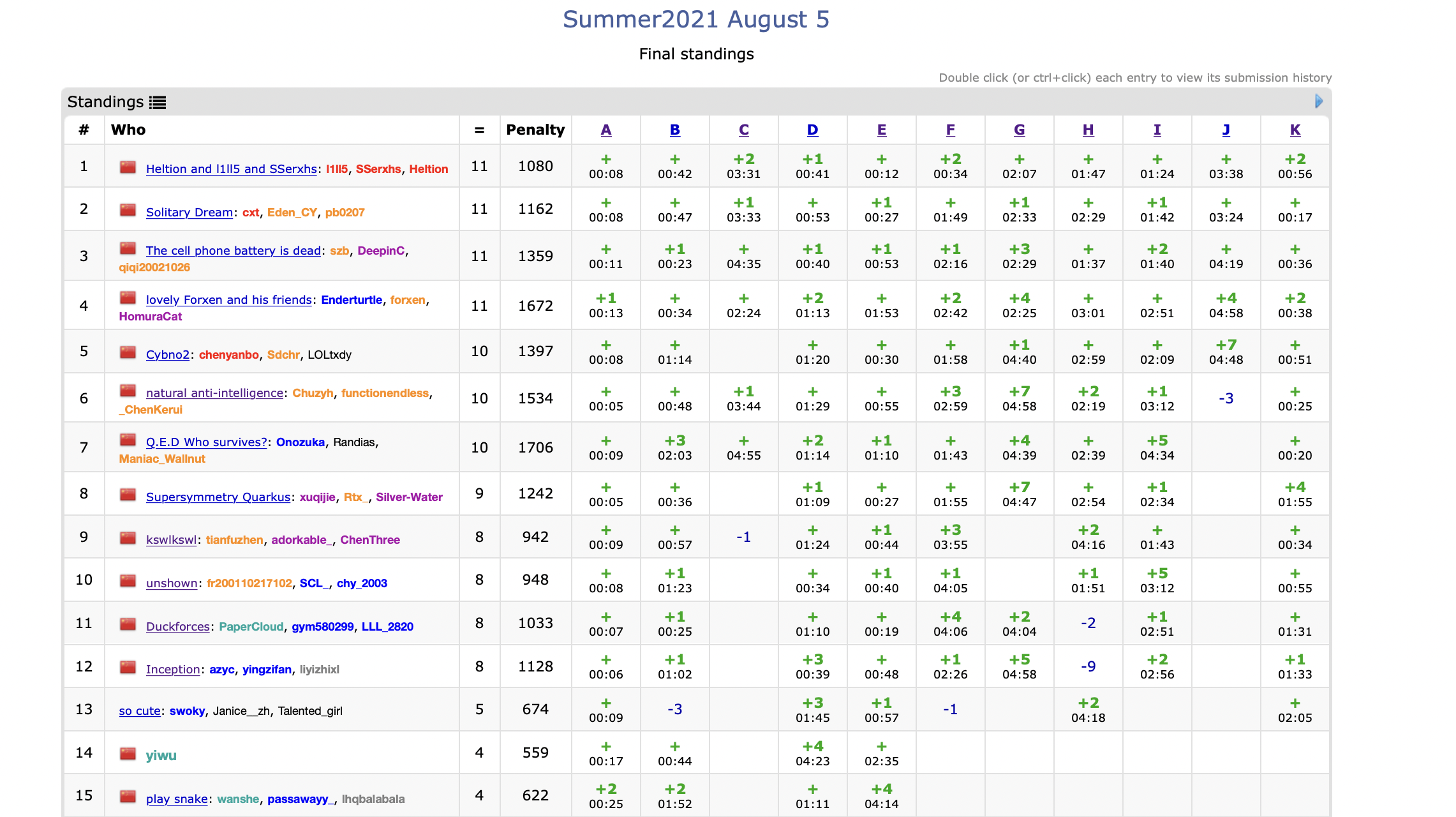Open problem F column header link
Viewport: 1456px width, 817px height.
[950, 130]
